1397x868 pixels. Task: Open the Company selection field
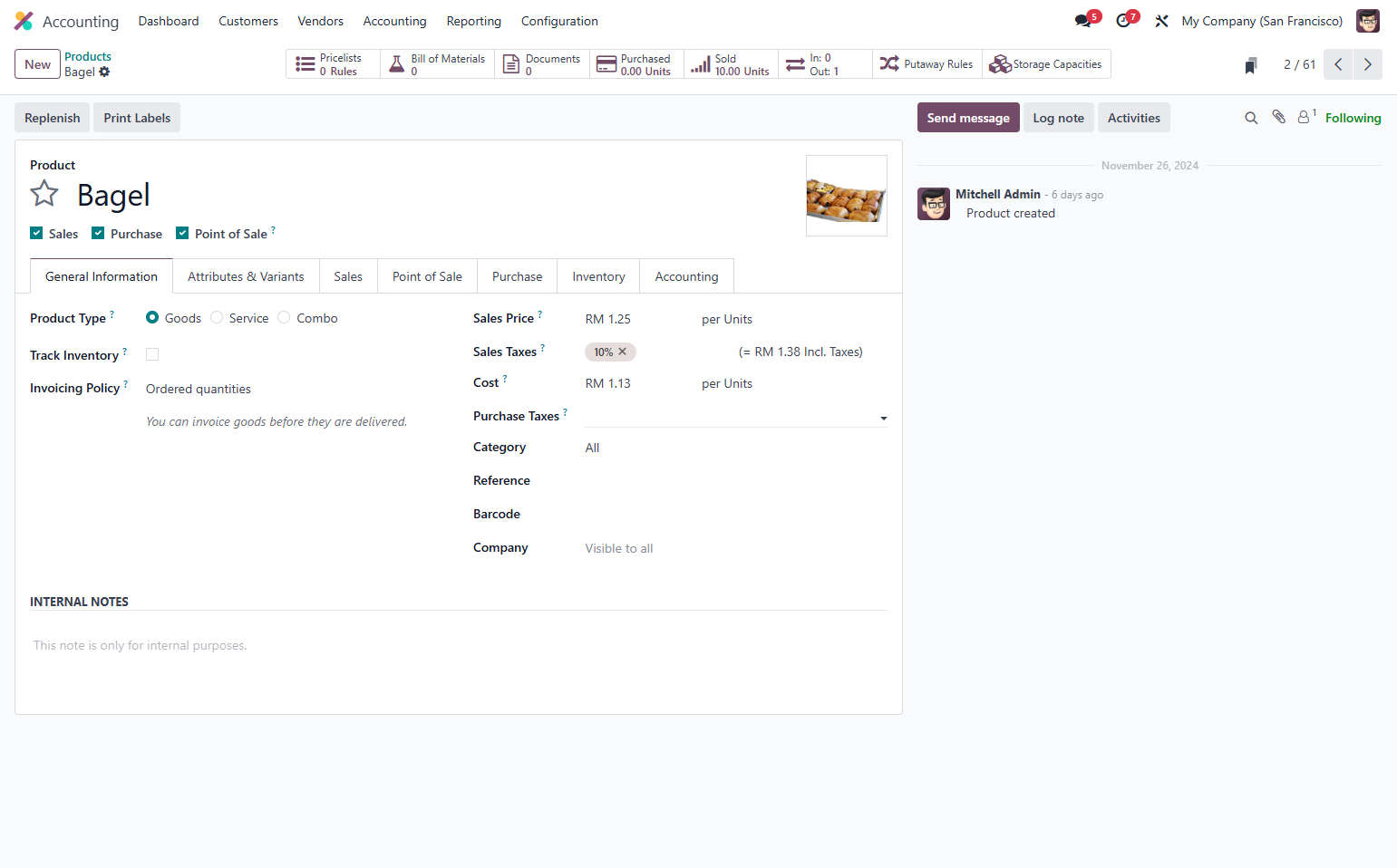tap(736, 548)
